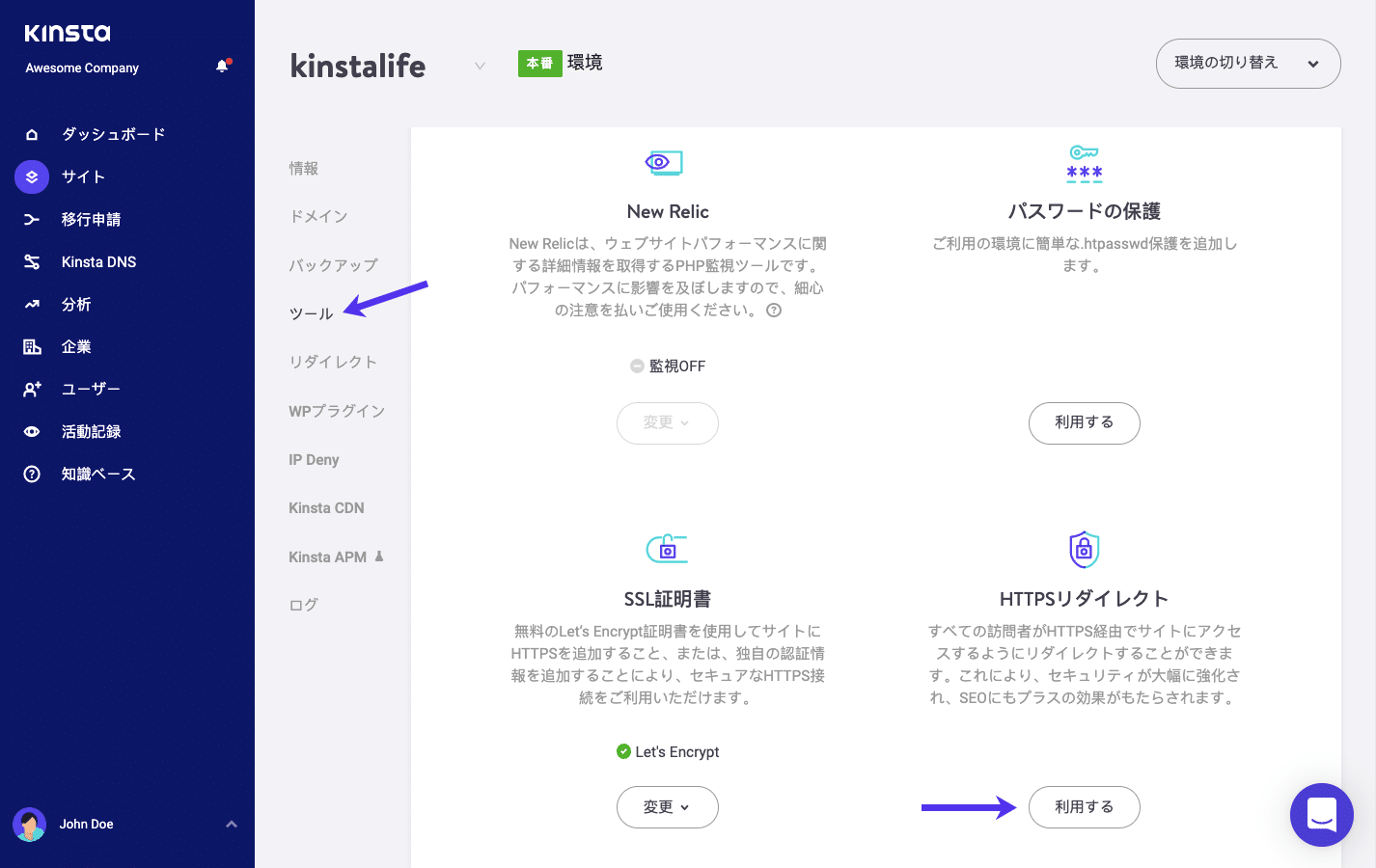
Task: Open the WPプラグイン tab
Action: (336, 410)
